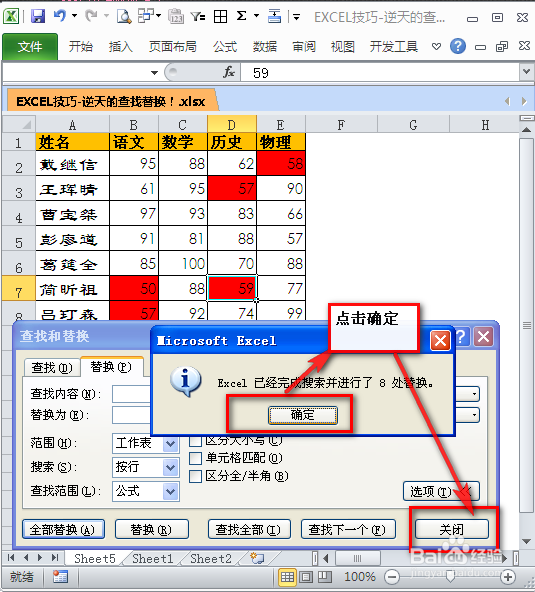535x592 pixels.
Task: Click the insert function fx icon
Action: (x=229, y=72)
